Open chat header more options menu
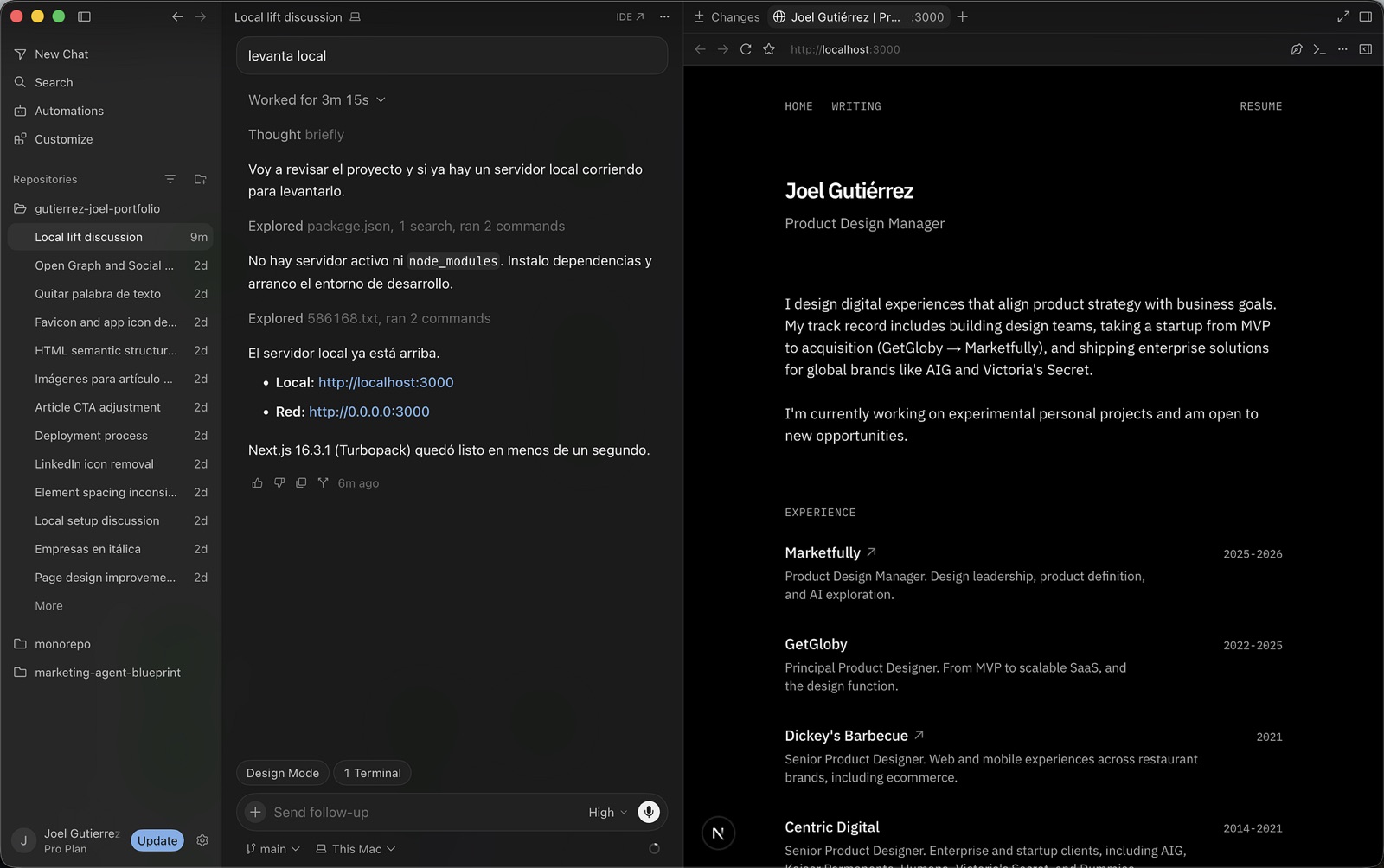The height and width of the screenshot is (868, 1384). coord(664,16)
